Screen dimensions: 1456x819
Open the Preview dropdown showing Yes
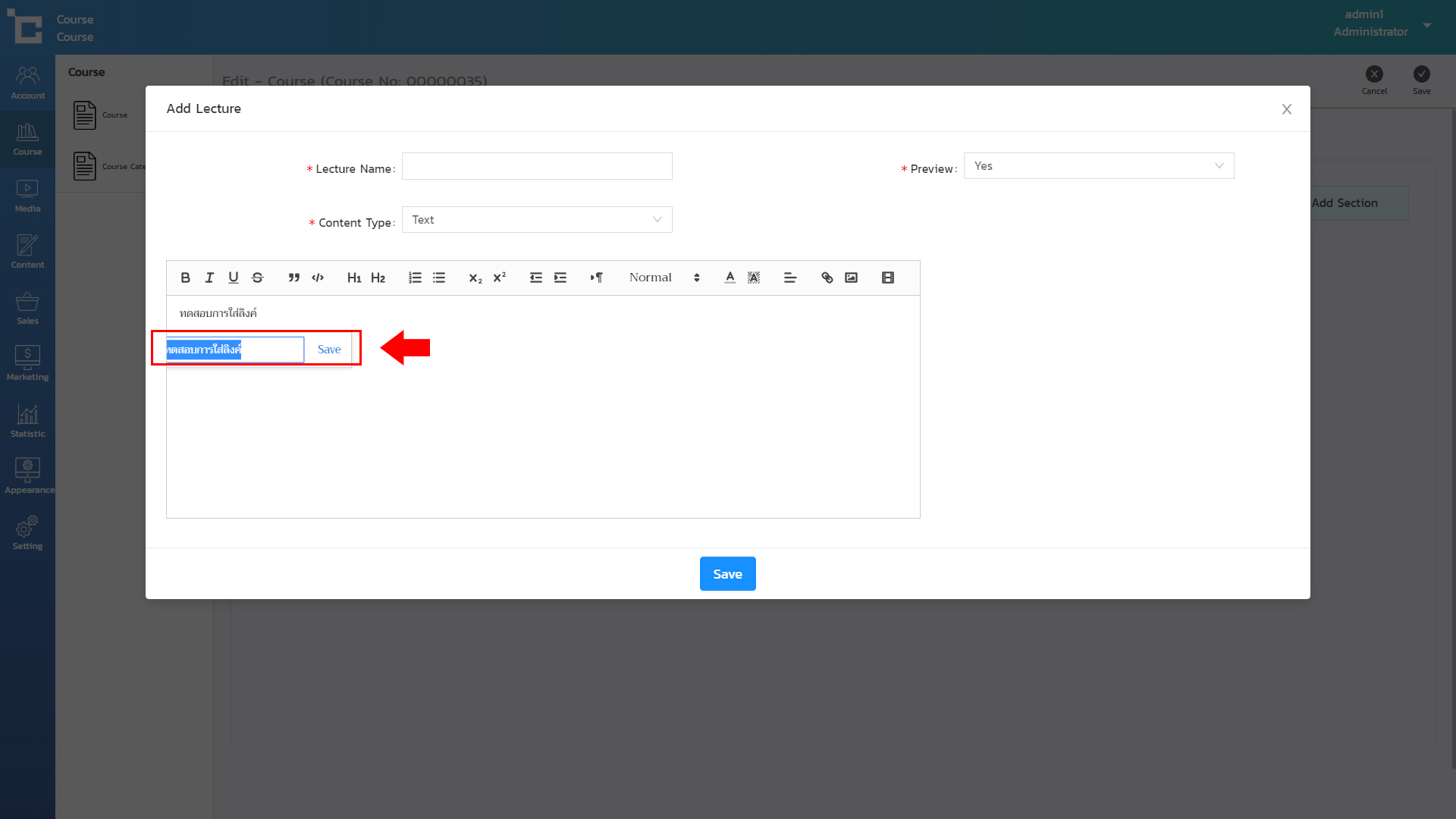[x=1098, y=166]
